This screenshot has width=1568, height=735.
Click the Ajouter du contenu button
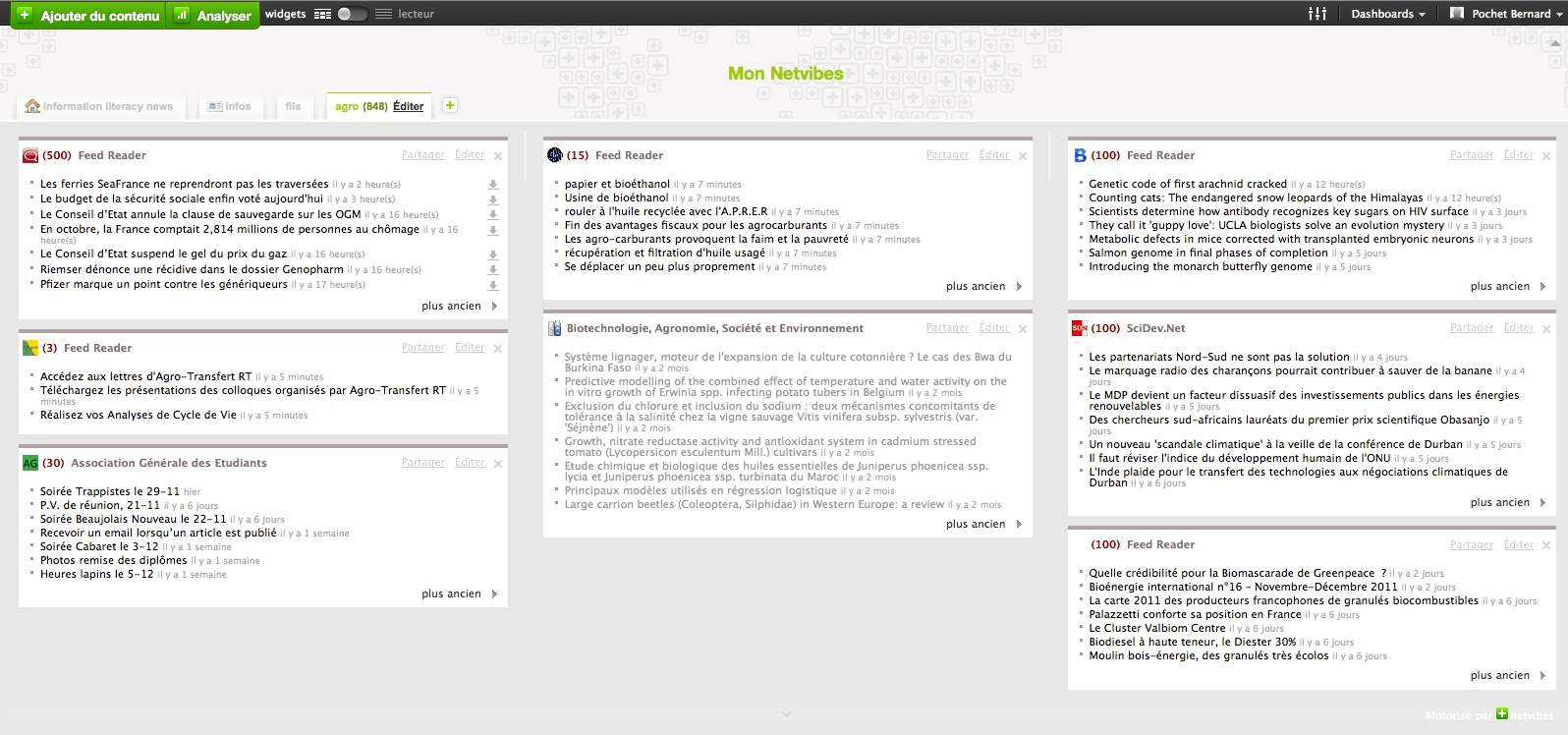[x=88, y=15]
